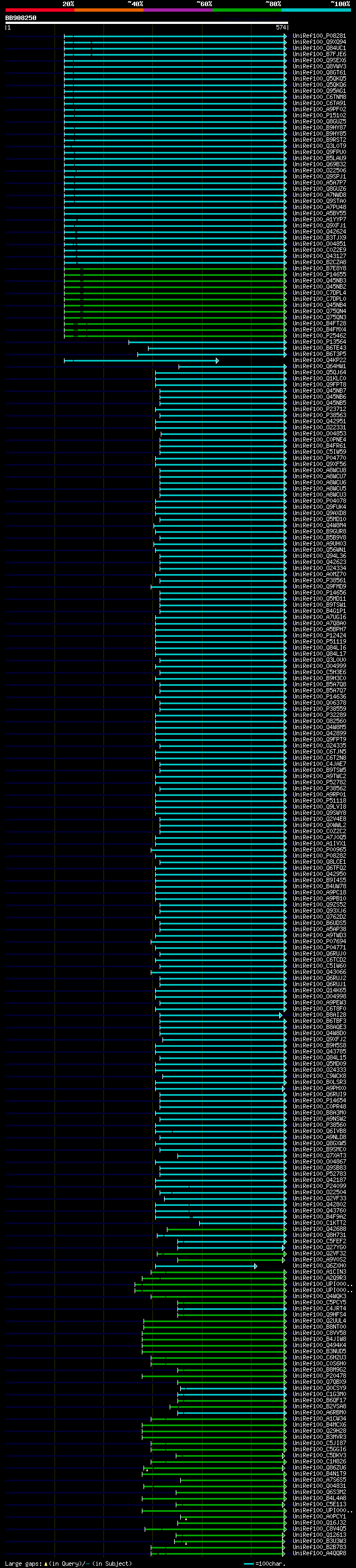Select the UniRef100_C5H3E6 label
This screenshot has height=1568, width=356.
pos(319,672)
